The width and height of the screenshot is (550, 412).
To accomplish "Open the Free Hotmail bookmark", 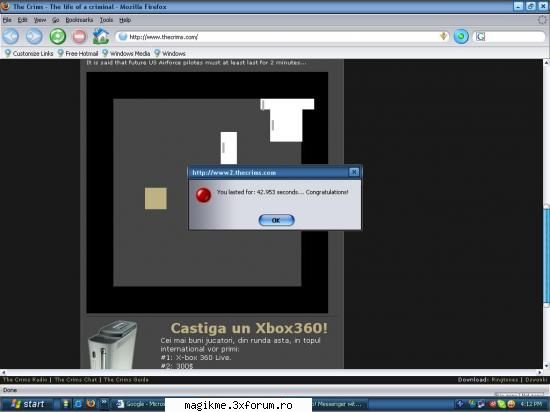I will tap(78, 53).
